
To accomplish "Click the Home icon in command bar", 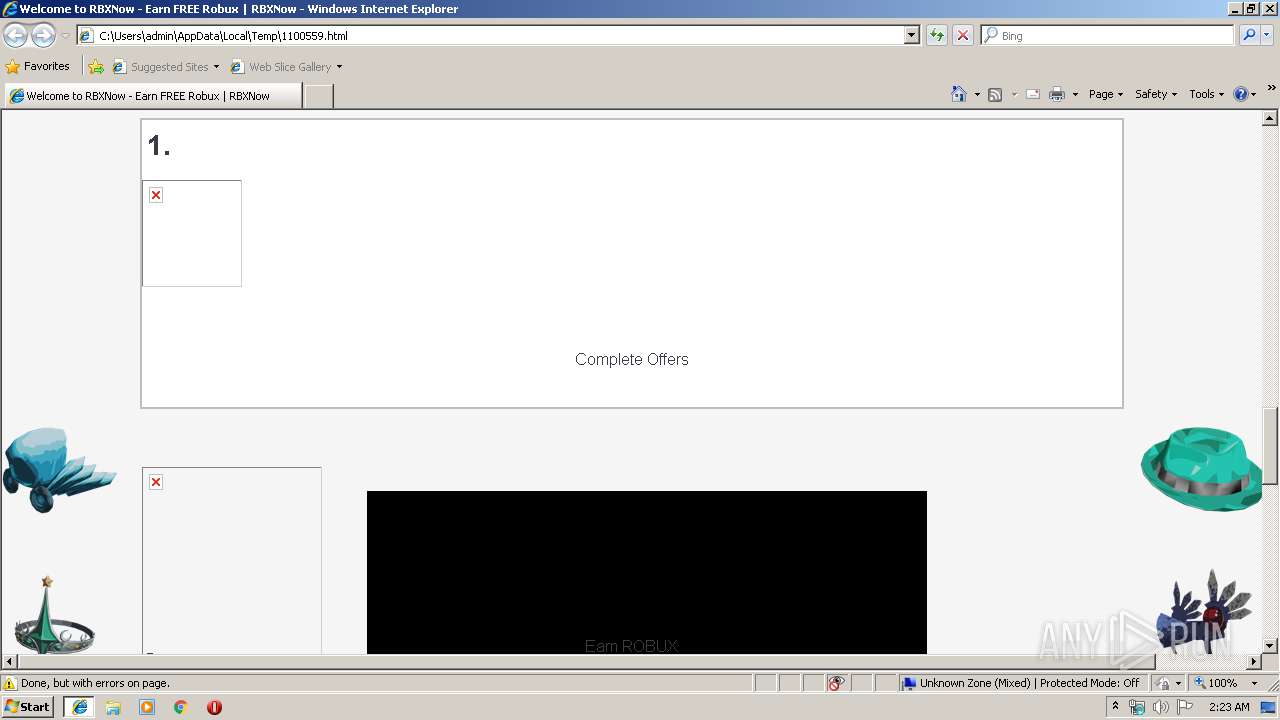I will click(959, 94).
